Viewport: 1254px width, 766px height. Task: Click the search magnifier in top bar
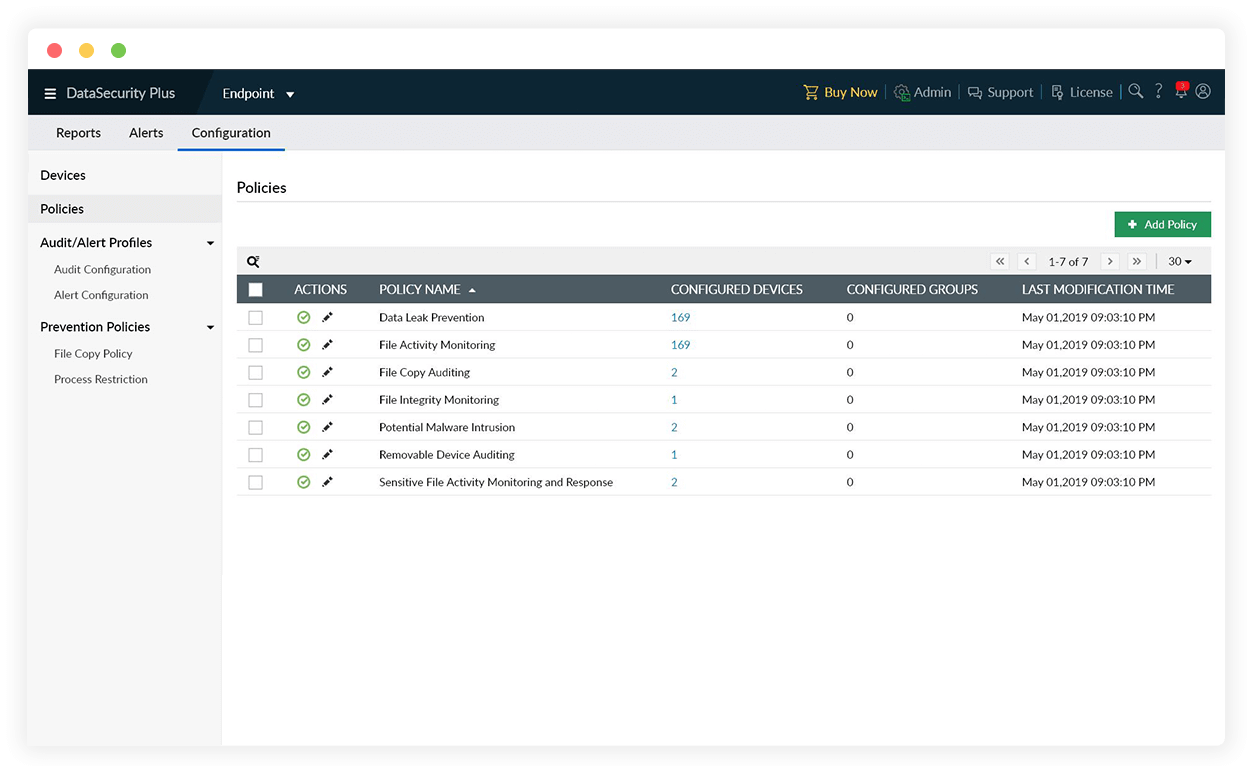1135,92
